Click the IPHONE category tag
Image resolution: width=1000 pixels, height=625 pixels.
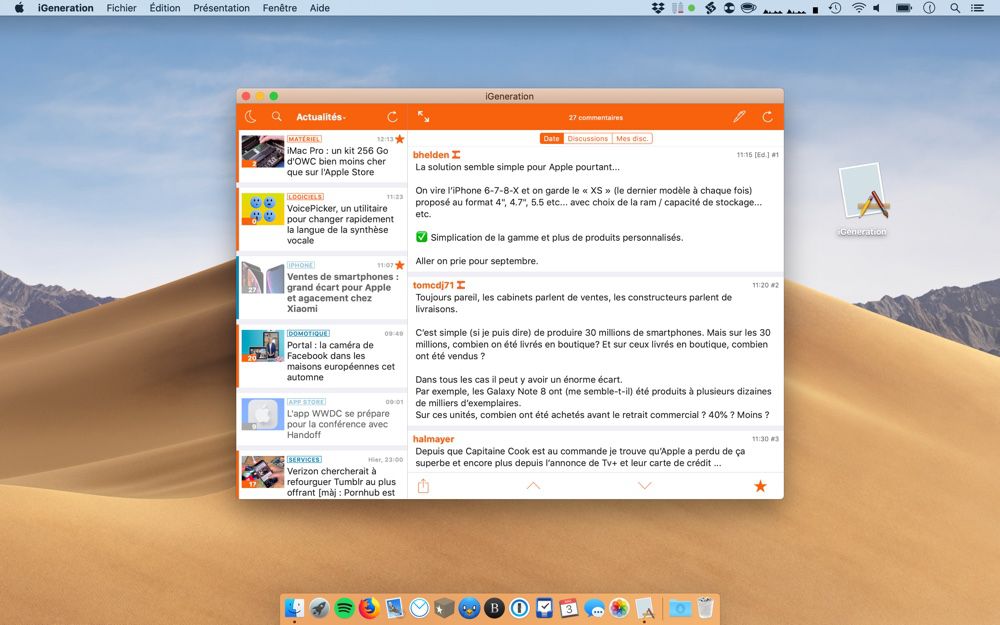pyautogui.click(x=300, y=265)
